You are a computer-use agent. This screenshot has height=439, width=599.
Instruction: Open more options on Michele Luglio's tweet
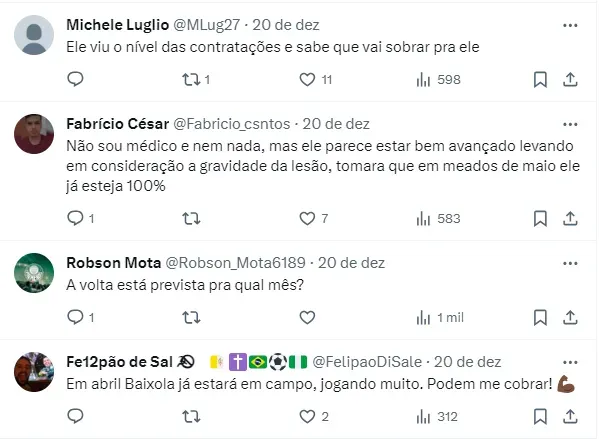pyautogui.click(x=570, y=25)
